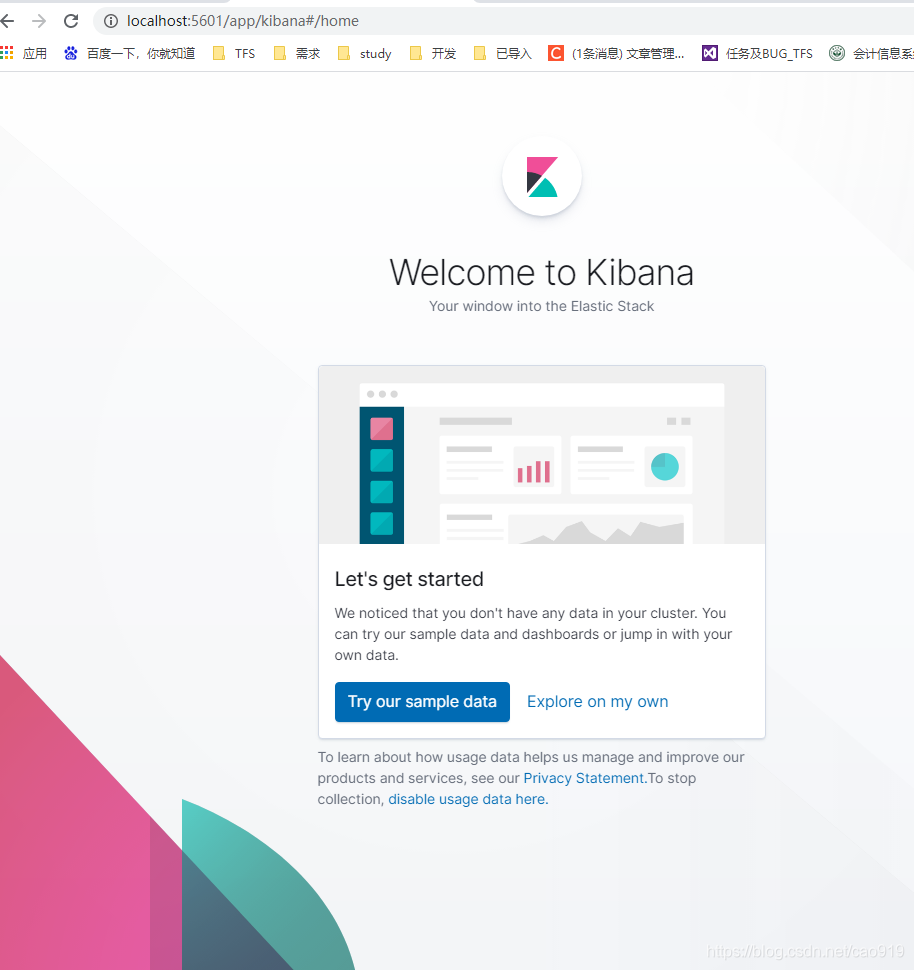Open the study bookmark folder
This screenshot has height=970, width=914.
click(364, 53)
